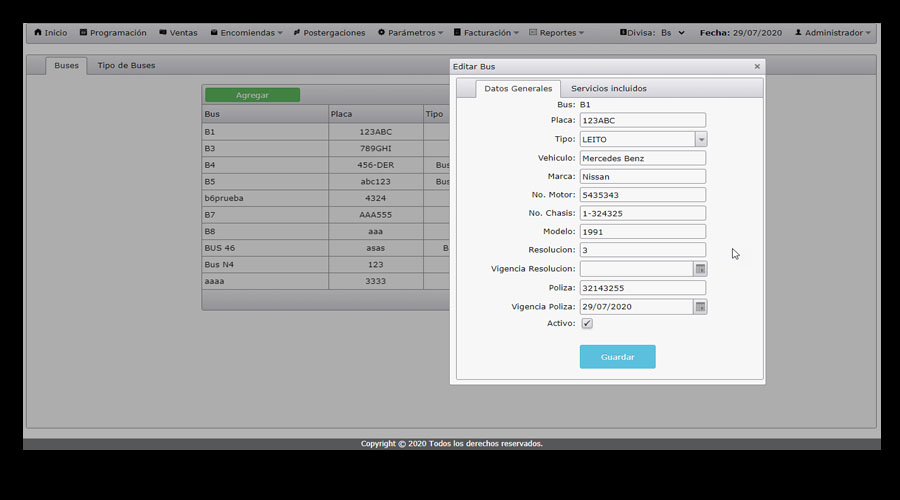
Task: Select the Bus N4 row
Action: click(x=326, y=265)
